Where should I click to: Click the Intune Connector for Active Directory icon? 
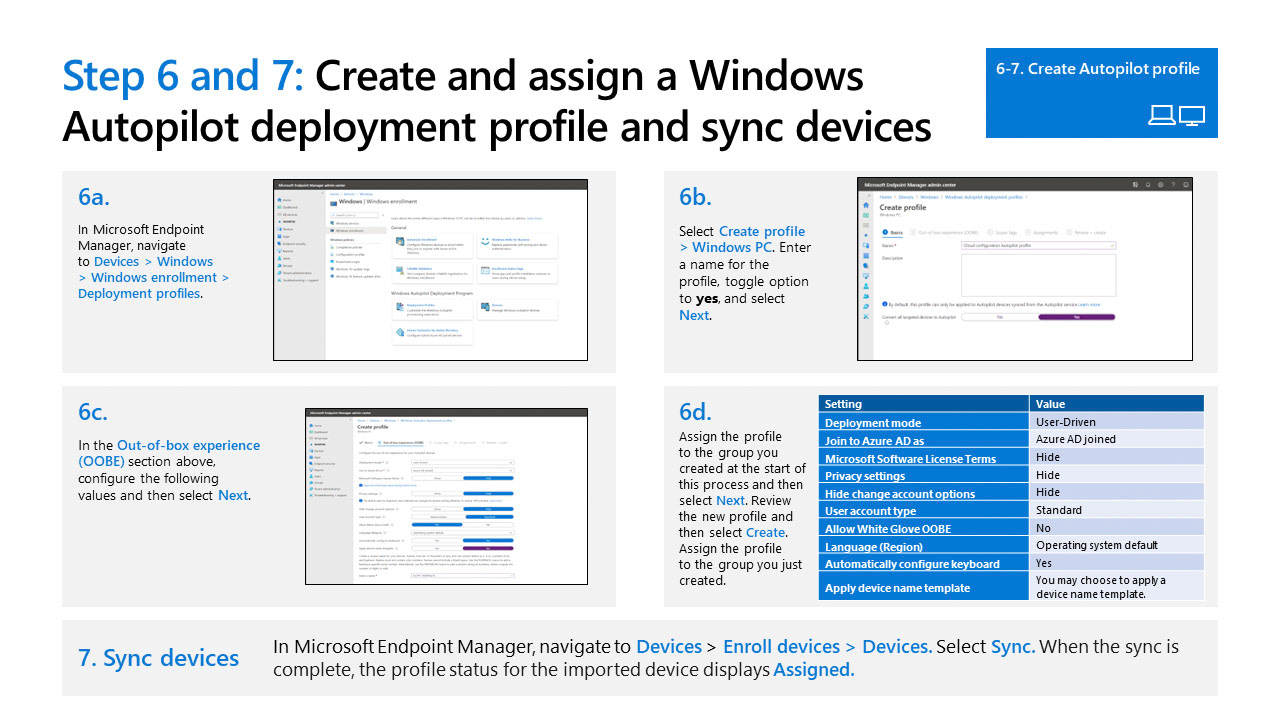pos(400,332)
